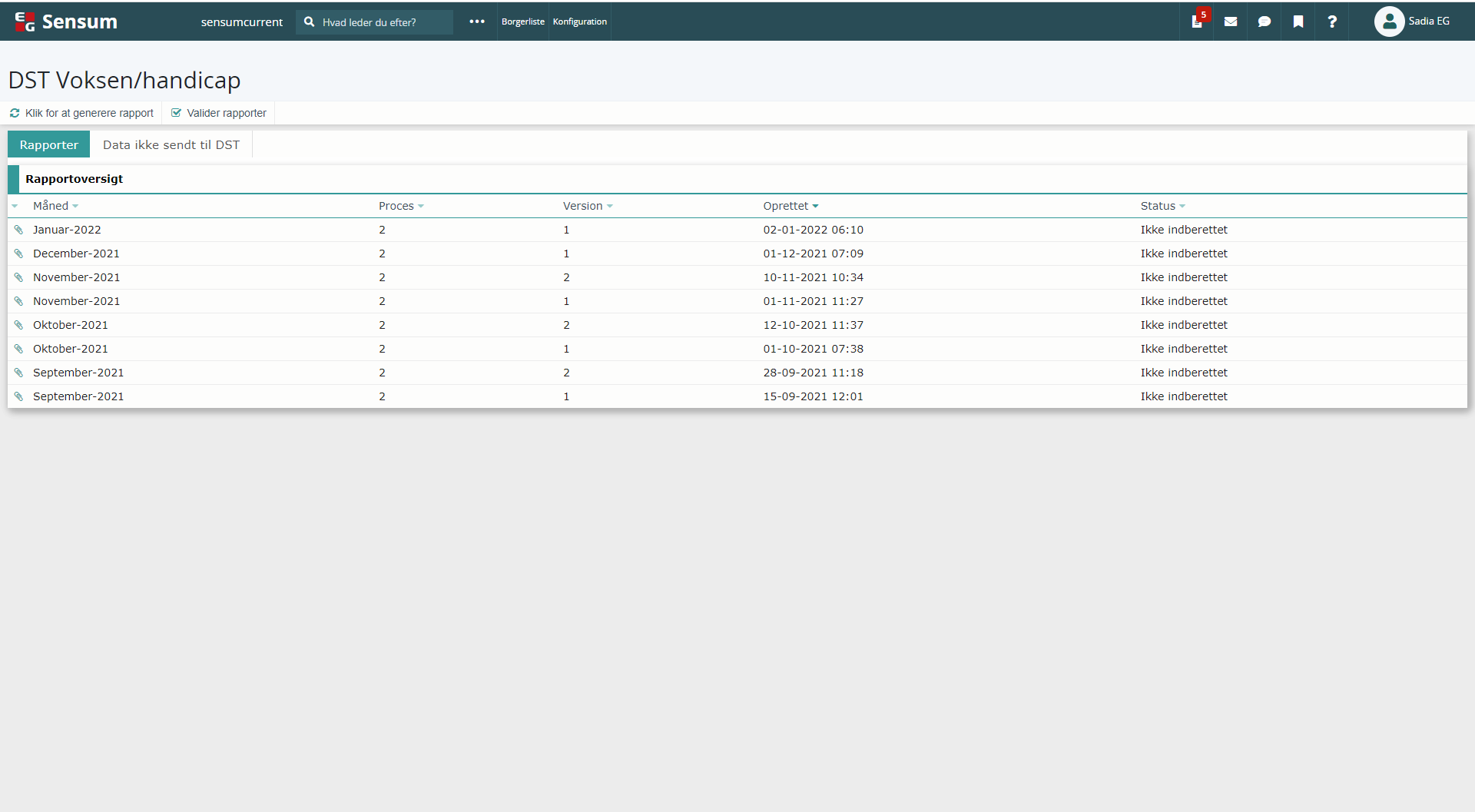Click the Sensum logo
The width and height of the screenshot is (1475, 812).
66,22
